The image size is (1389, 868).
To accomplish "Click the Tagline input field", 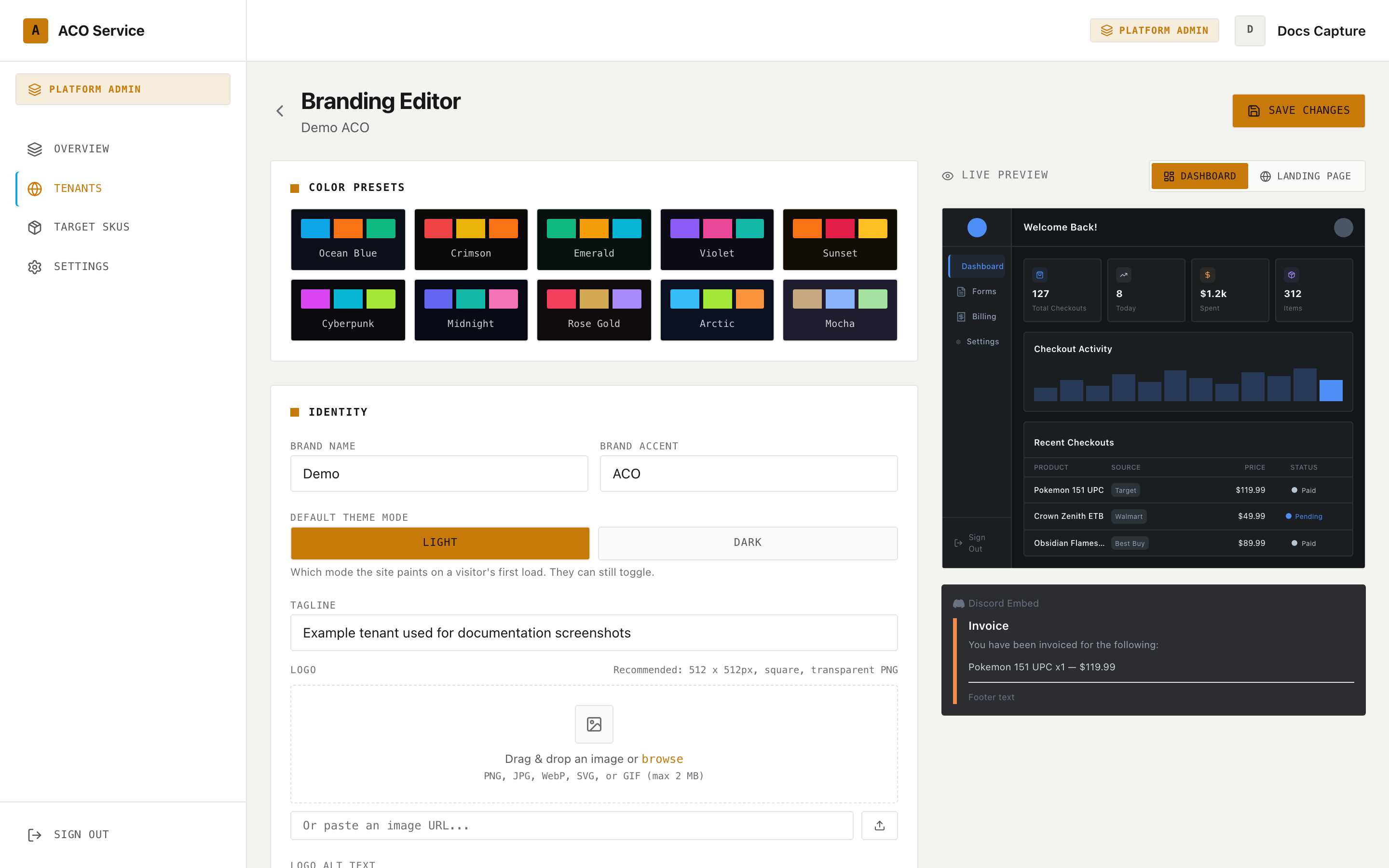I will coord(594,633).
